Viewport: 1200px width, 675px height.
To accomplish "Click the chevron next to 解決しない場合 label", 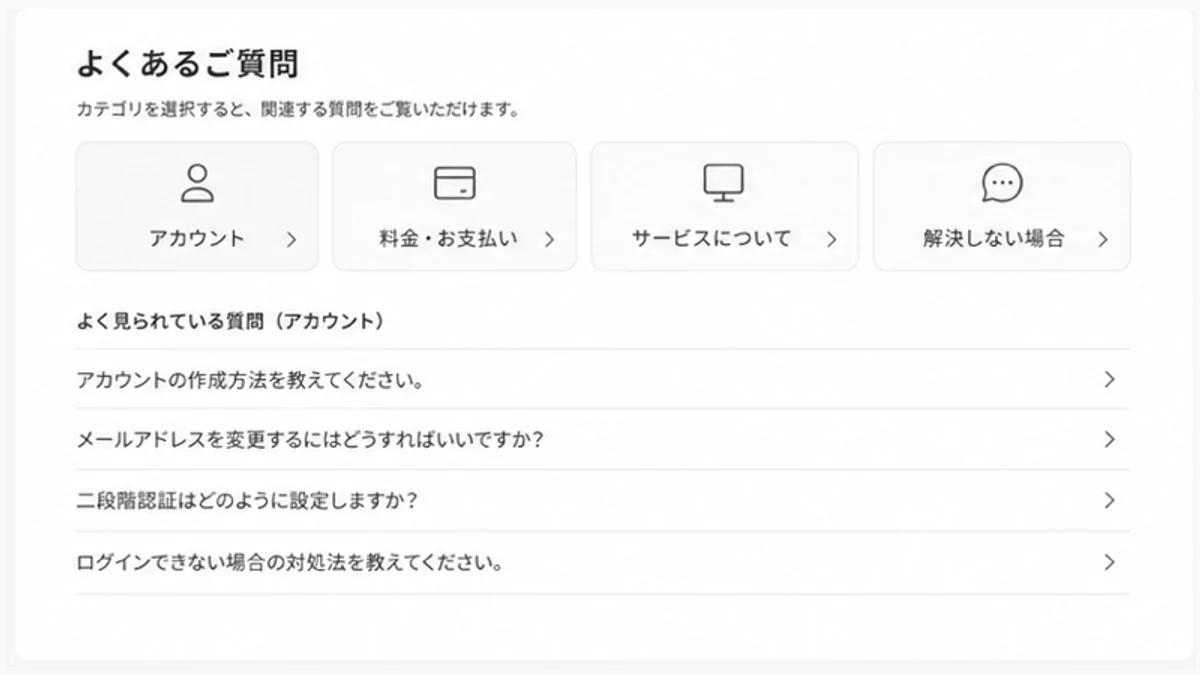I will (x=1103, y=240).
